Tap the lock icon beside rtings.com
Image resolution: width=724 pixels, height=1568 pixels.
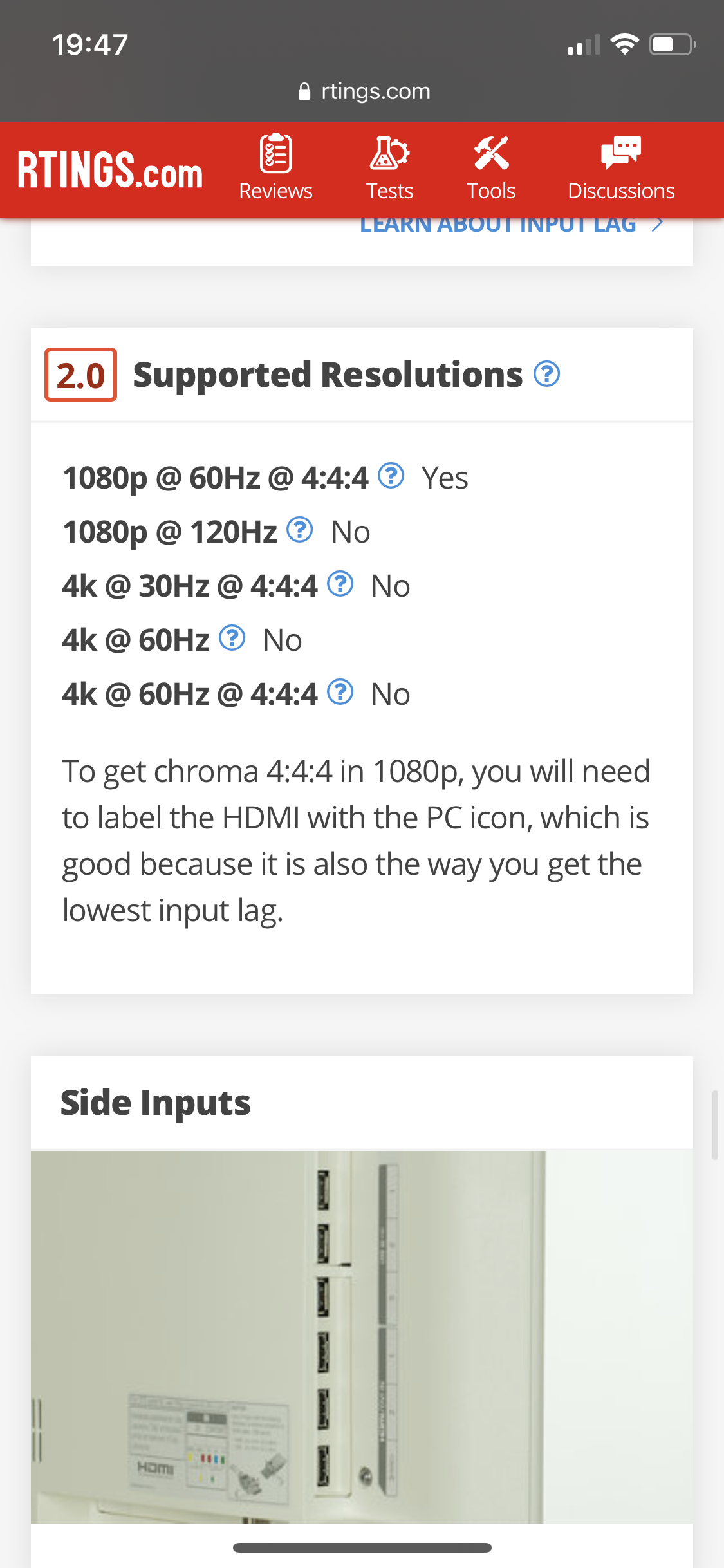305,92
